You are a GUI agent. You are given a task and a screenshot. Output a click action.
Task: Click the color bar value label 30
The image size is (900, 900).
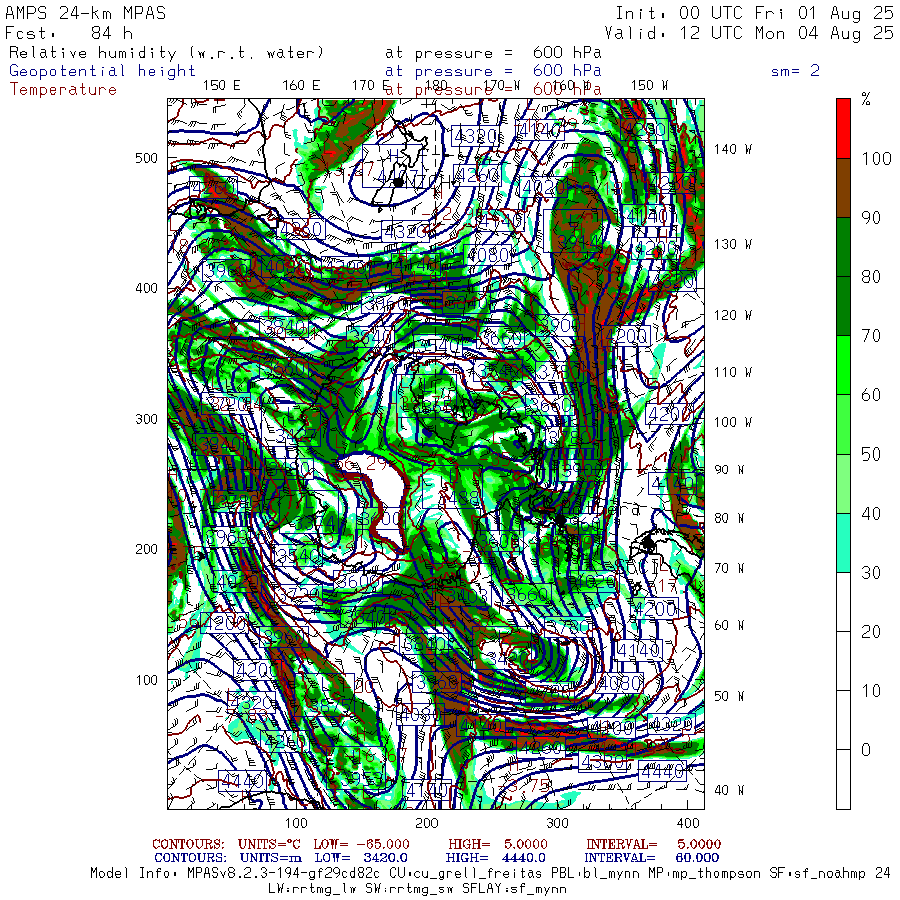[x=871, y=573]
